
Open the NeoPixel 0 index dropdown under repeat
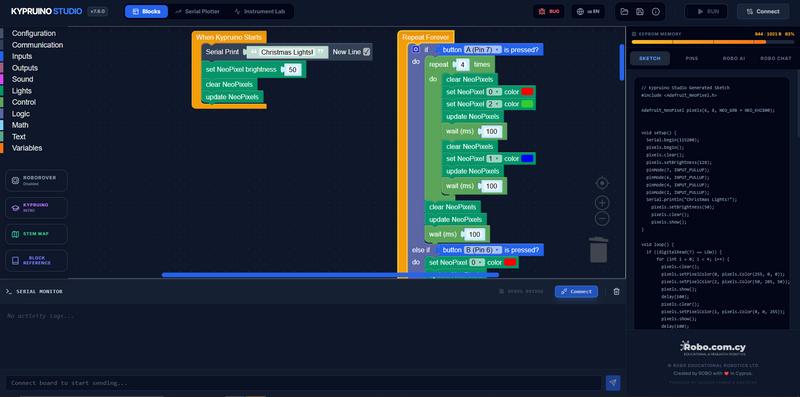(493, 92)
